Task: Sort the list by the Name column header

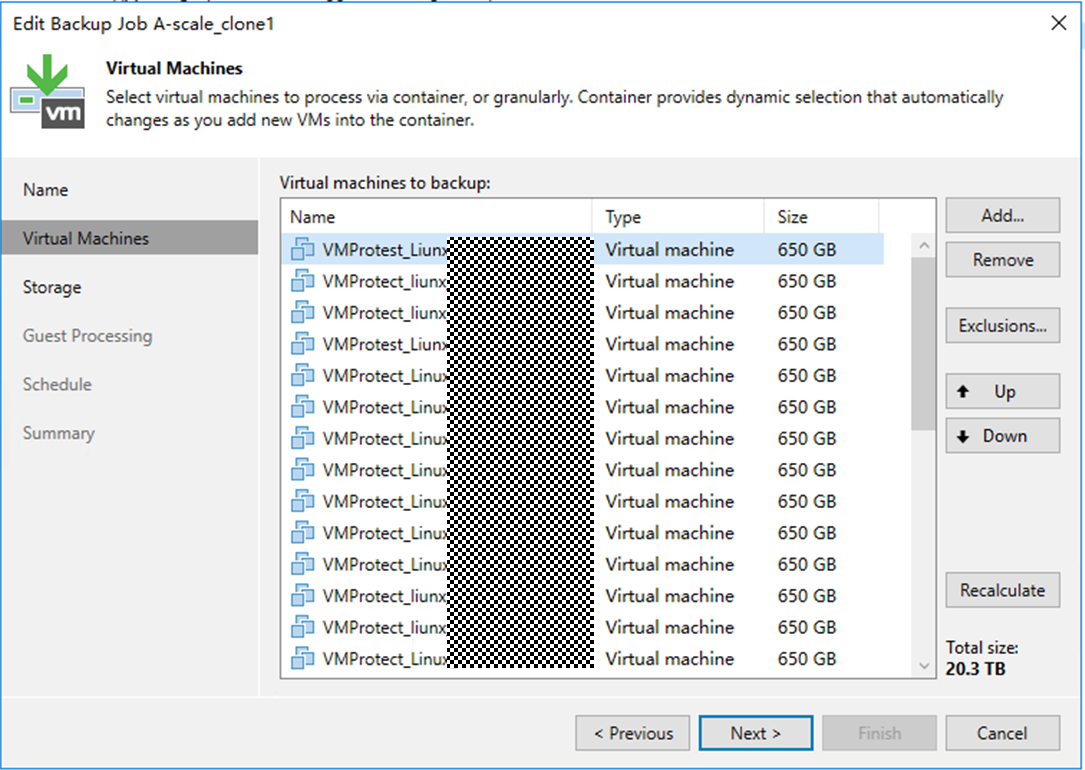Action: pos(313,217)
